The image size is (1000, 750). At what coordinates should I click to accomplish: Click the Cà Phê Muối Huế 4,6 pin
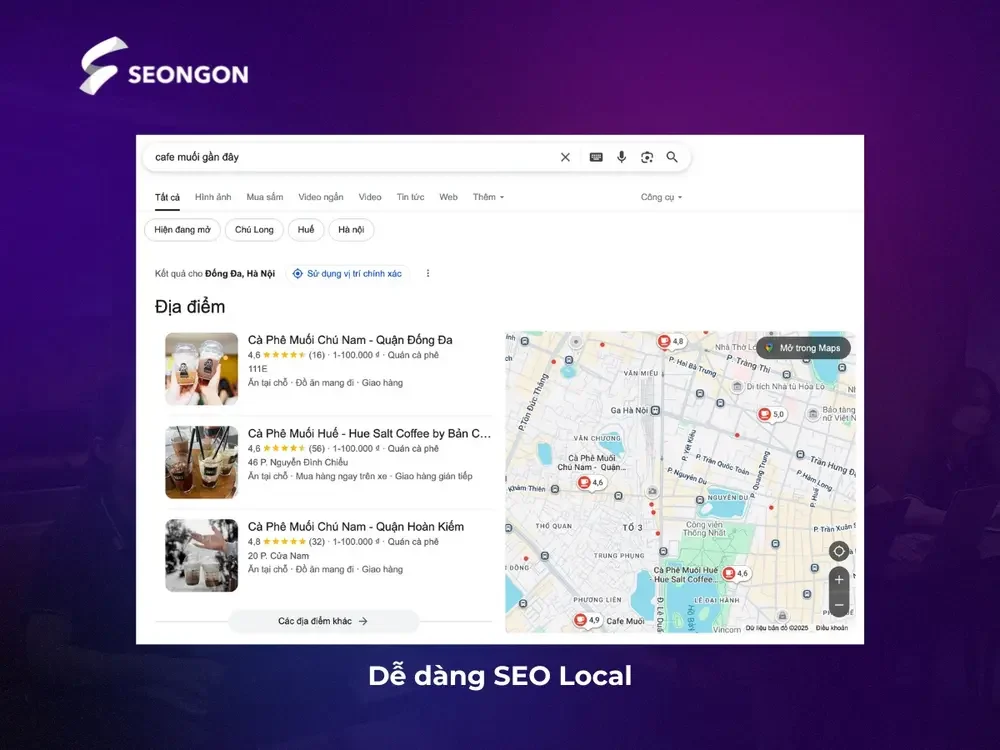click(735, 573)
